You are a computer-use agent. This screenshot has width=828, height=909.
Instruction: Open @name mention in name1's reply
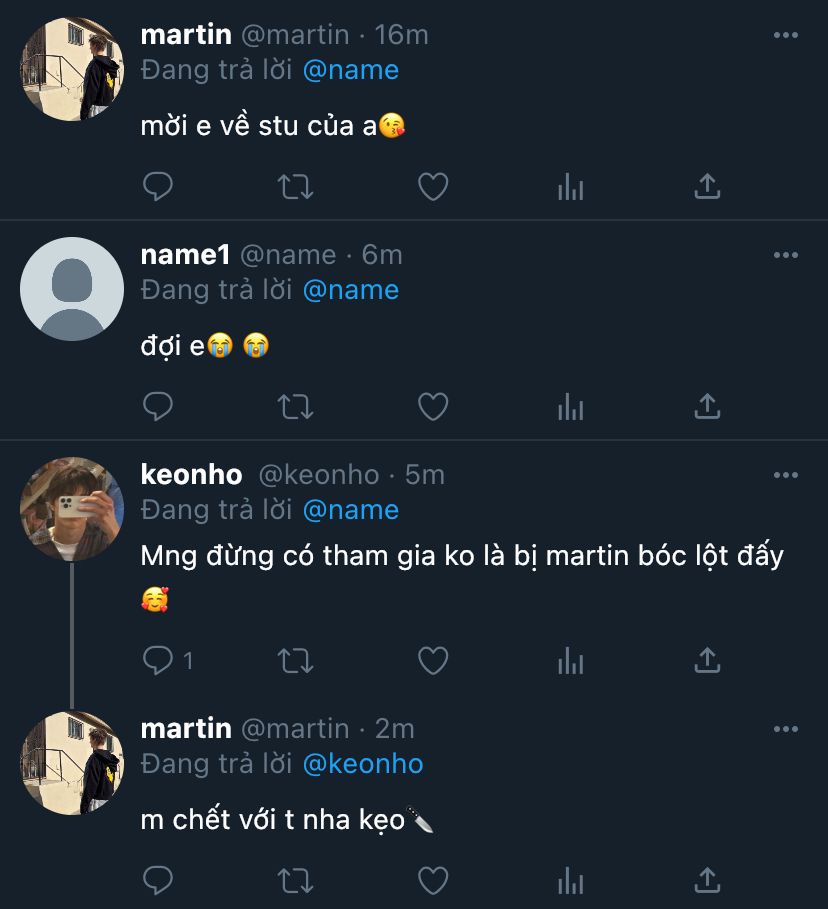pyautogui.click(x=350, y=290)
